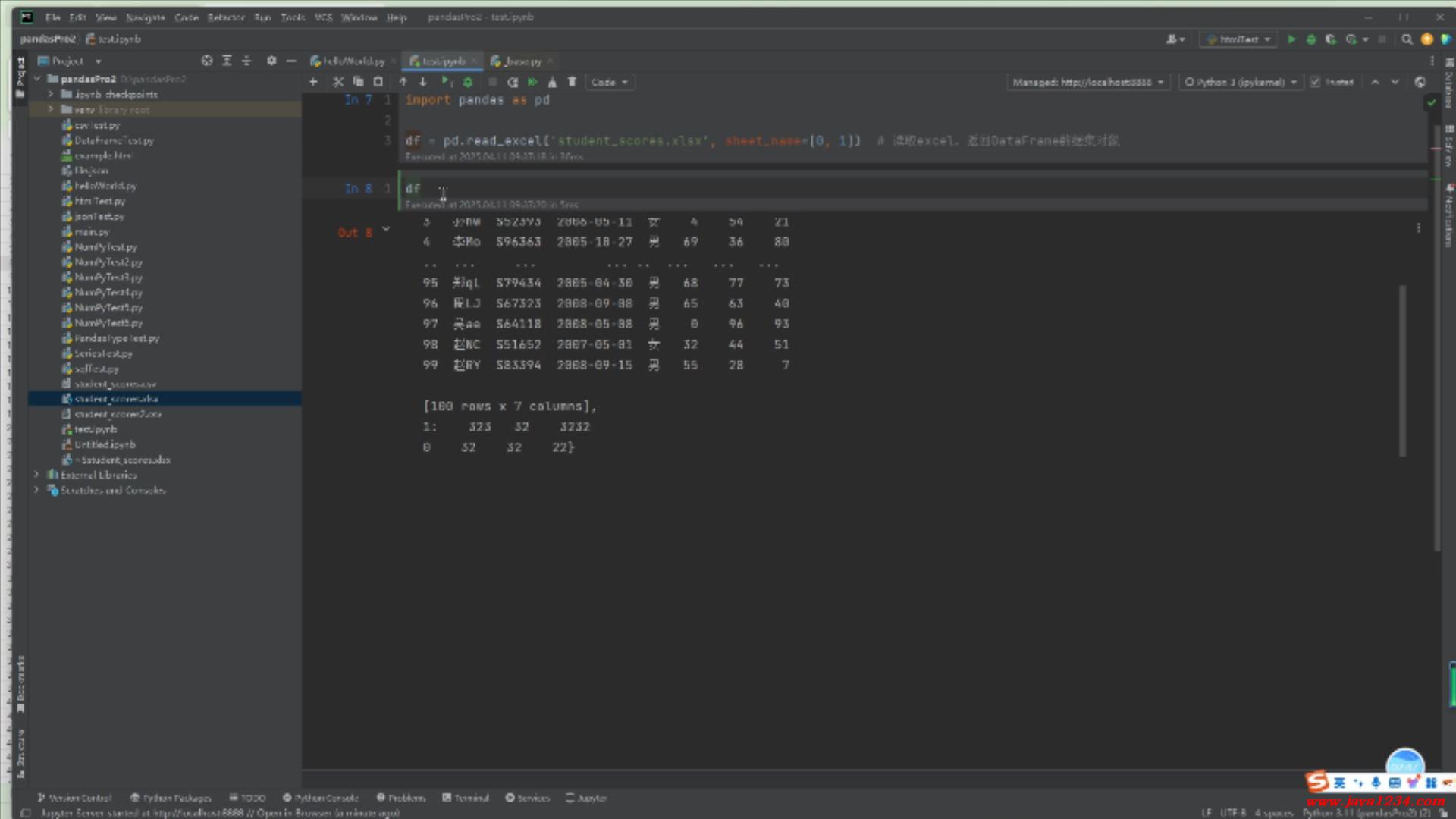Viewport: 1456px width, 819px height.
Task: Cut the selected notebook cell
Action: pyautogui.click(x=338, y=82)
